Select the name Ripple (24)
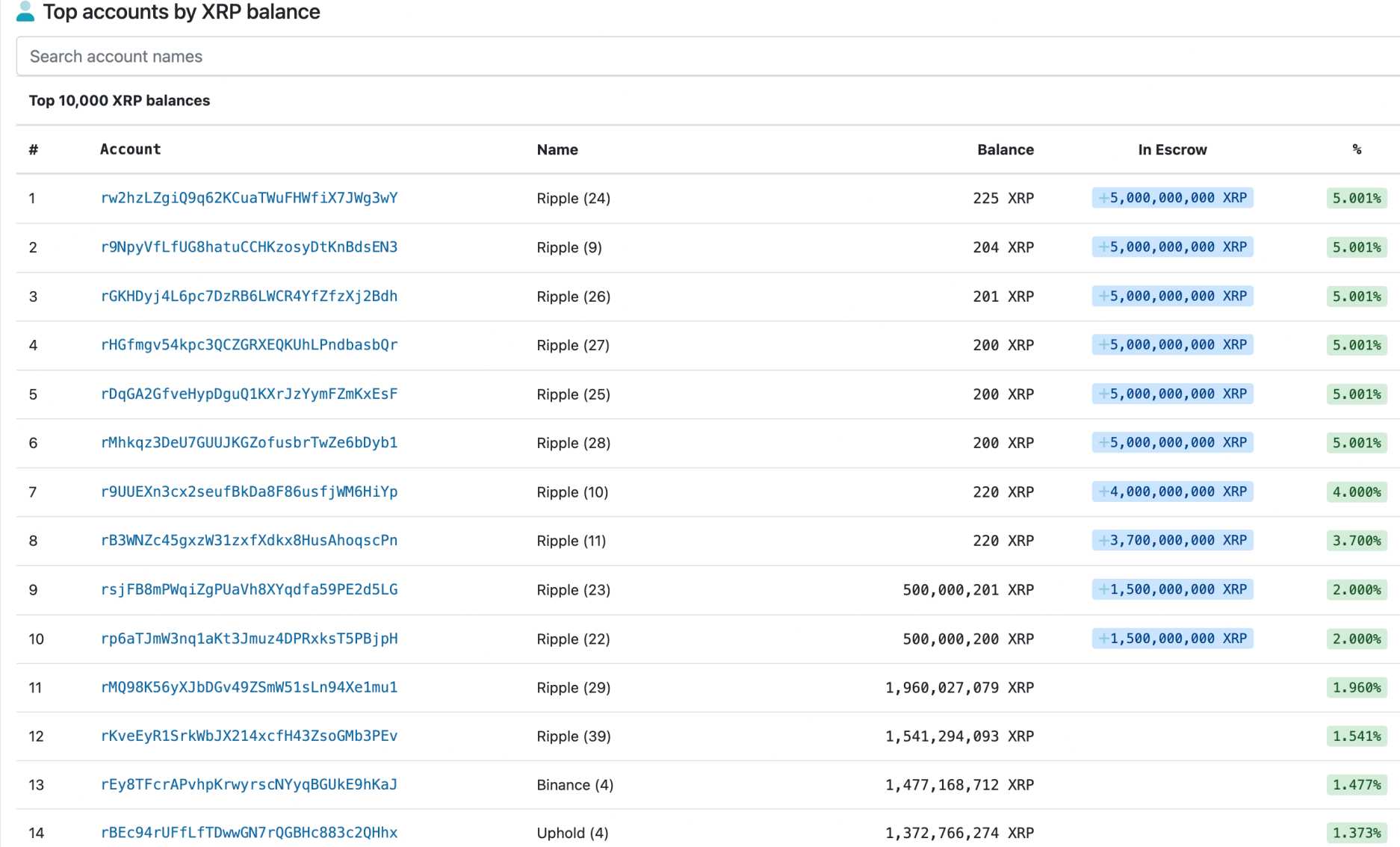The width and height of the screenshot is (1400, 847). 574,198
